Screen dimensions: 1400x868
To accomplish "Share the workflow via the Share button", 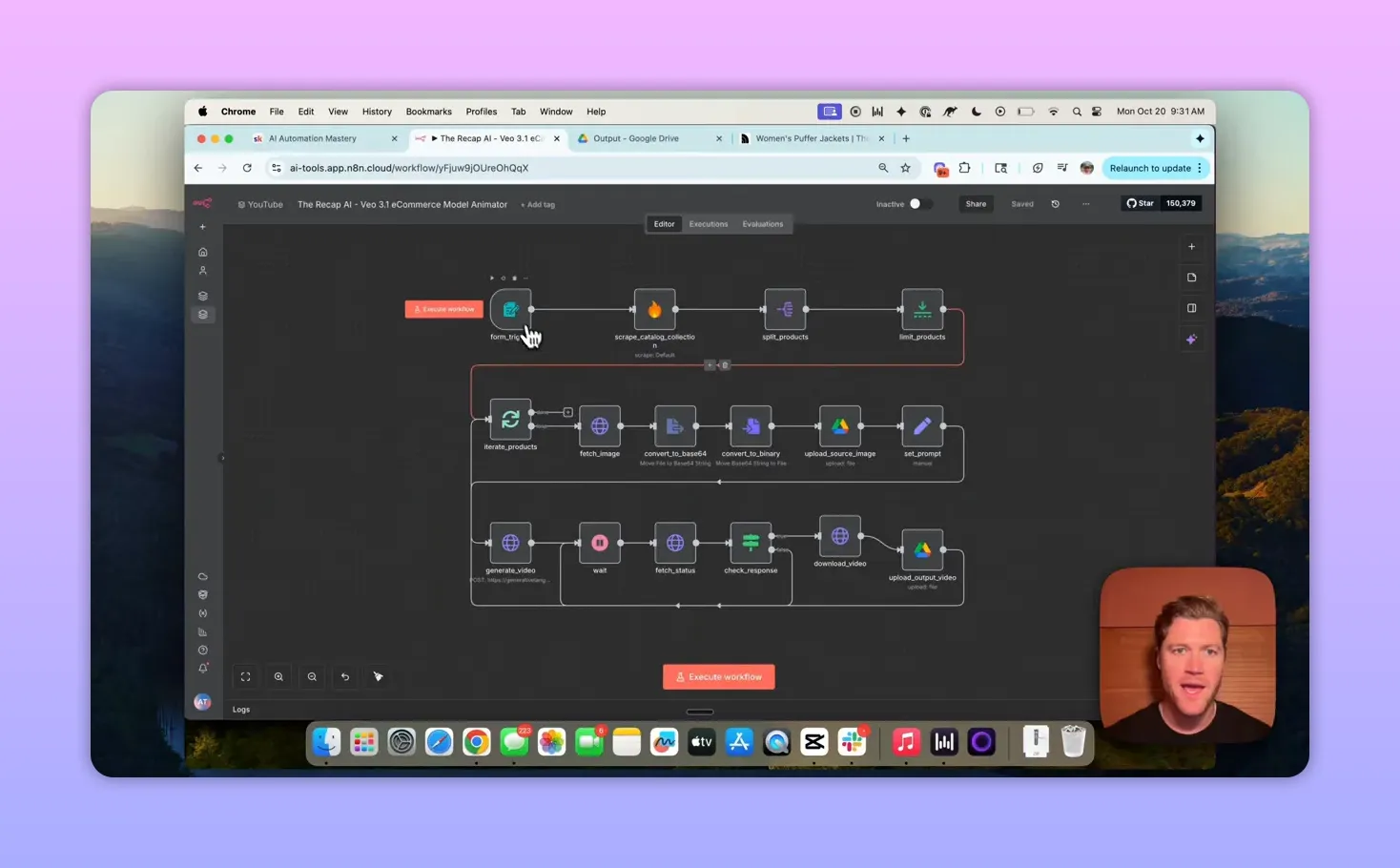I will point(976,203).
